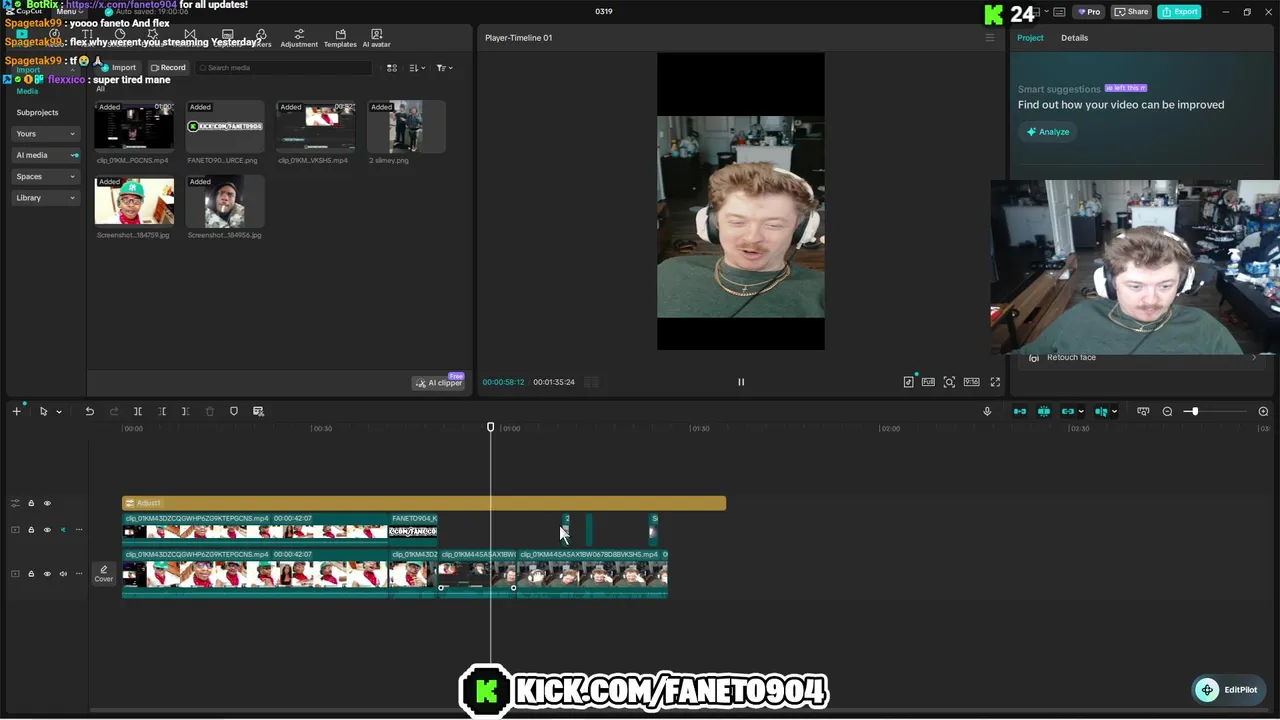Redo the last undone edit

[x=113, y=411]
